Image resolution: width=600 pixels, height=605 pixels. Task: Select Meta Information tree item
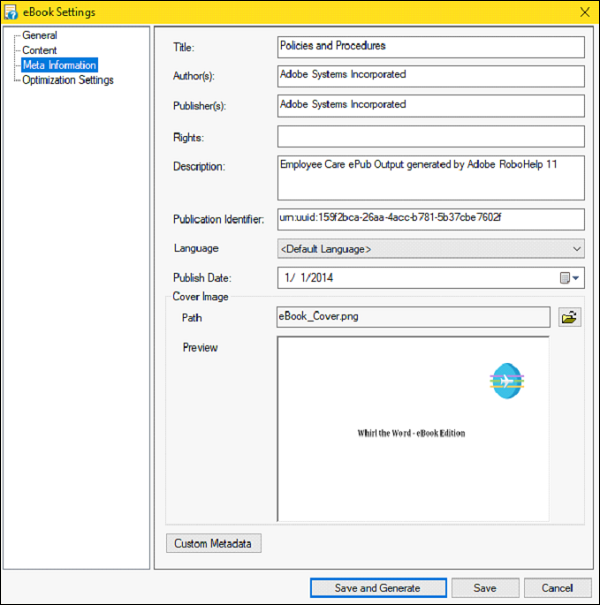click(59, 65)
